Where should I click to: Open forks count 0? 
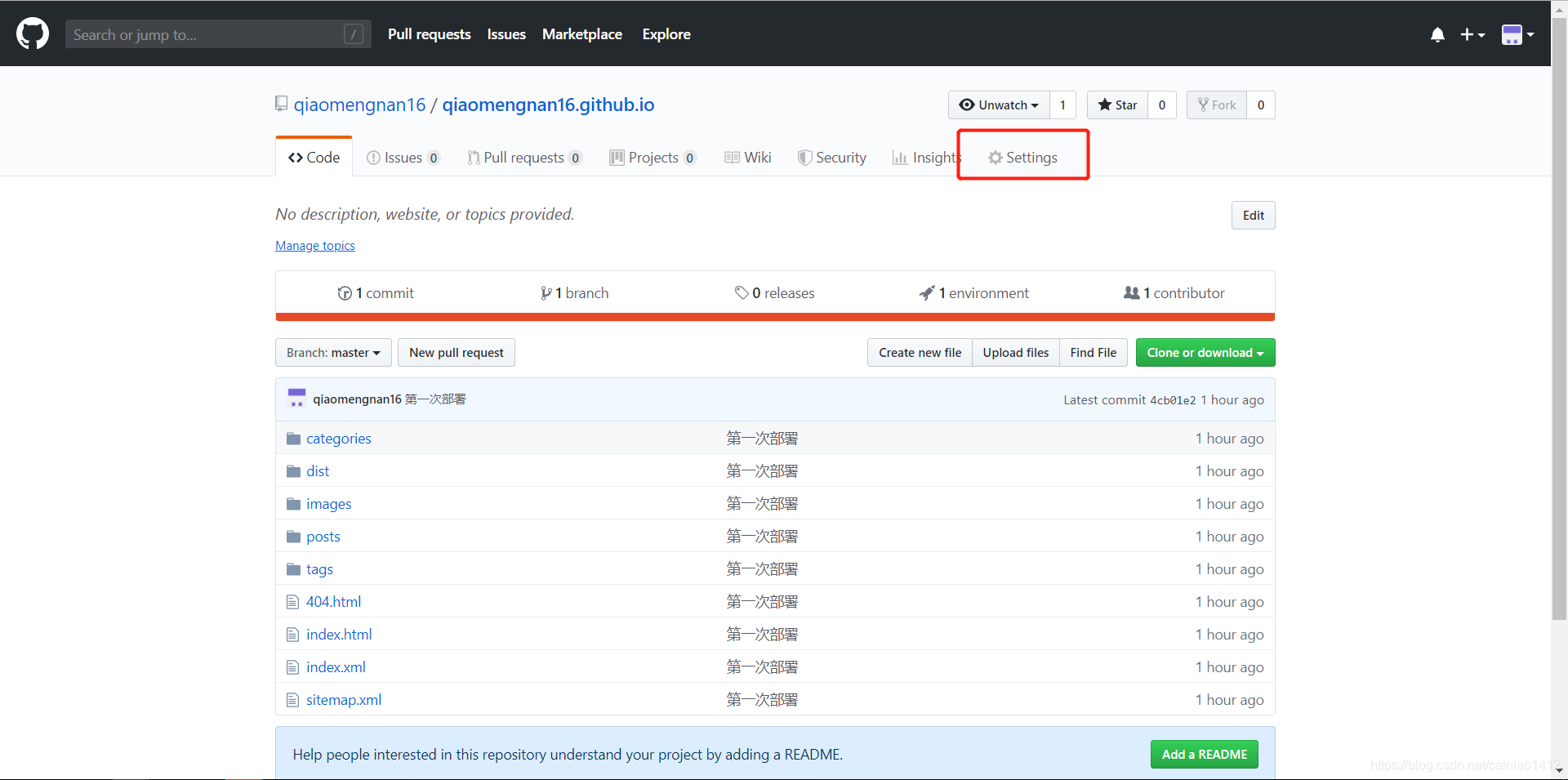pyautogui.click(x=1261, y=105)
